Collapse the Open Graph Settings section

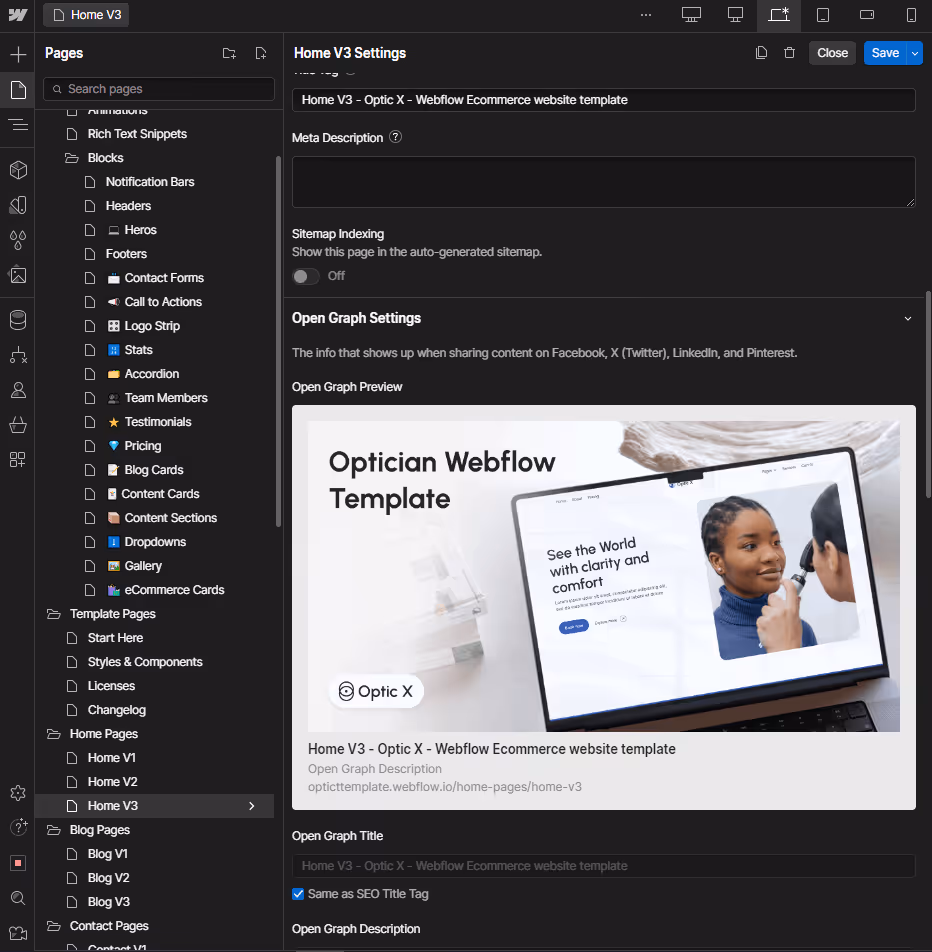[907, 318]
